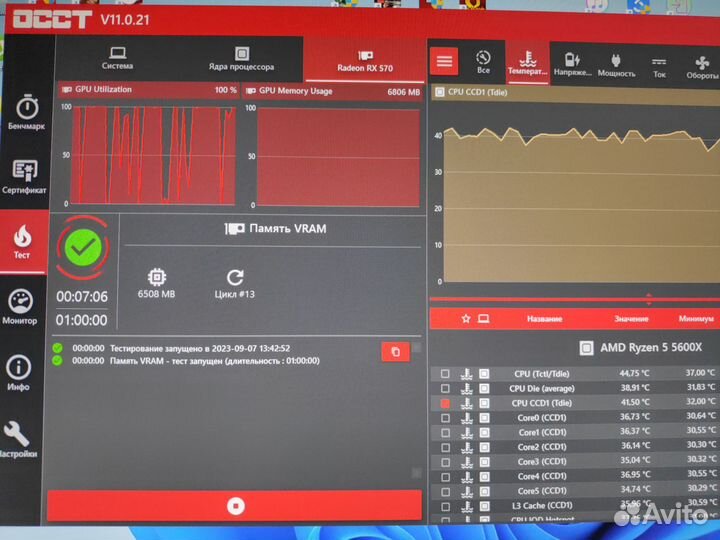Select the Radeon RX 570 tab
This screenshot has width=720, height=540.
[365, 61]
